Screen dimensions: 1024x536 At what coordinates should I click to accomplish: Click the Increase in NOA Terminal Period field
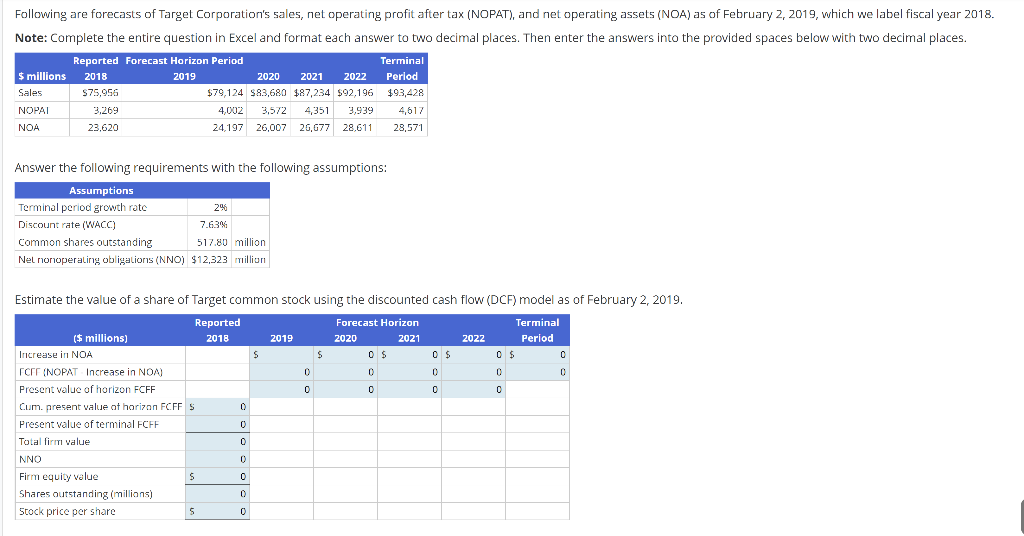click(x=537, y=355)
